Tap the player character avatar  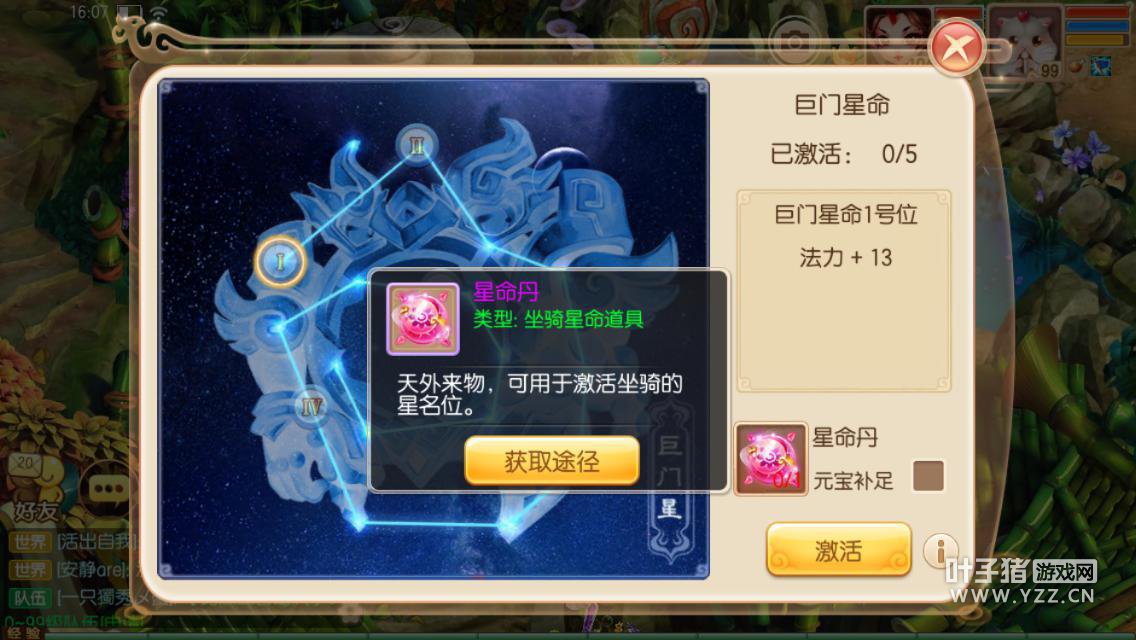[897, 36]
